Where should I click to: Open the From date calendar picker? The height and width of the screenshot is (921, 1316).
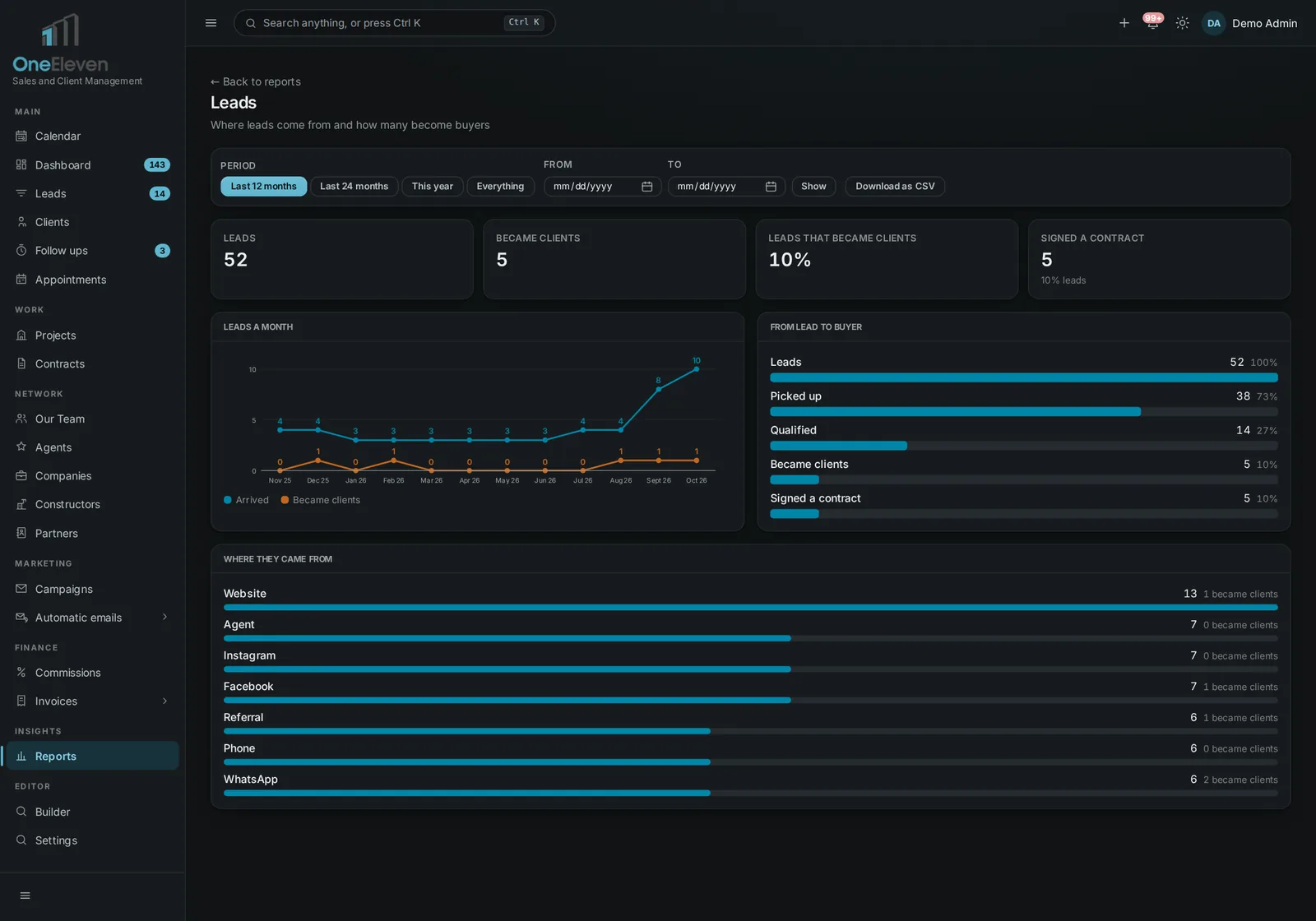(646, 187)
